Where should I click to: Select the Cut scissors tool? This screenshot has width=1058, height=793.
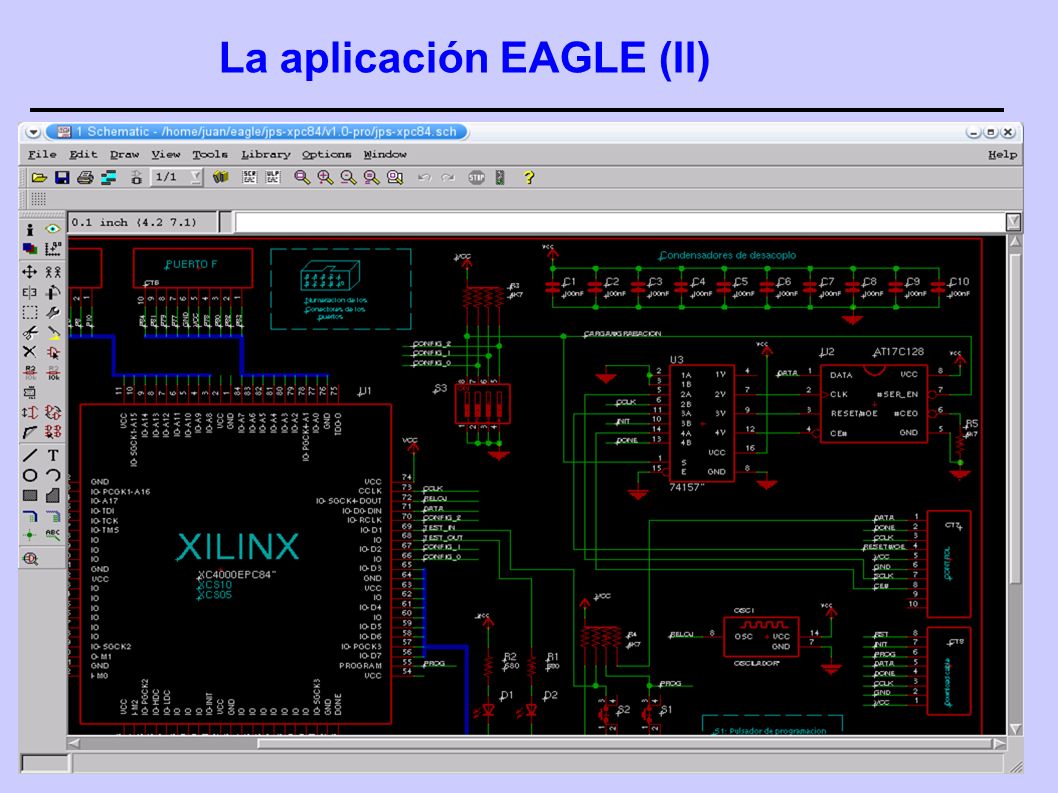click(30, 332)
